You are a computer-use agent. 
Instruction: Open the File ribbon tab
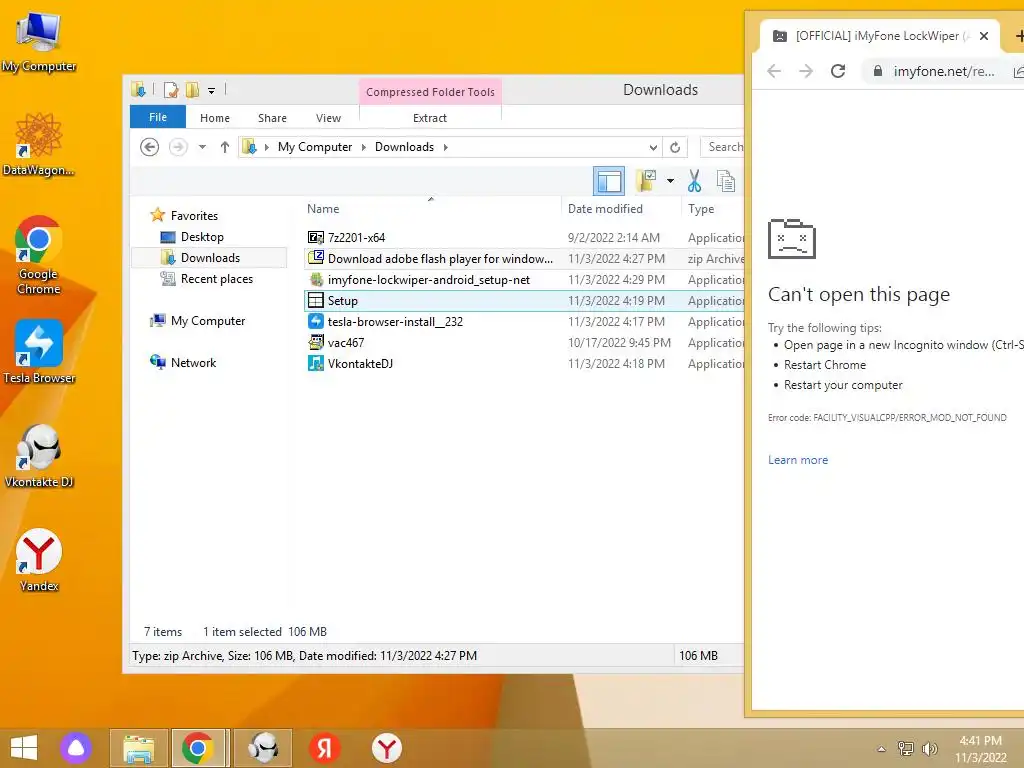[158, 117]
